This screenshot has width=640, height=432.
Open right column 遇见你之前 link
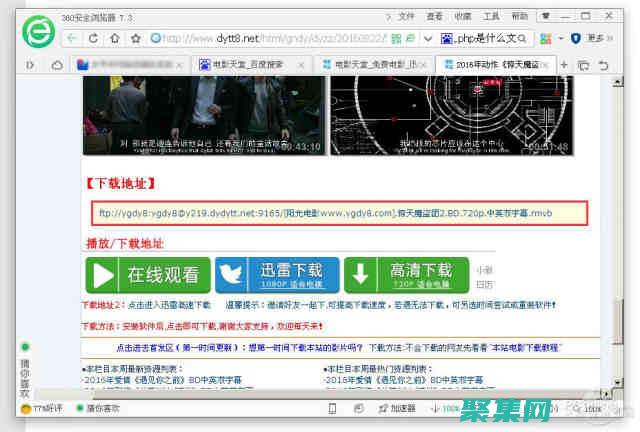coord(403,380)
